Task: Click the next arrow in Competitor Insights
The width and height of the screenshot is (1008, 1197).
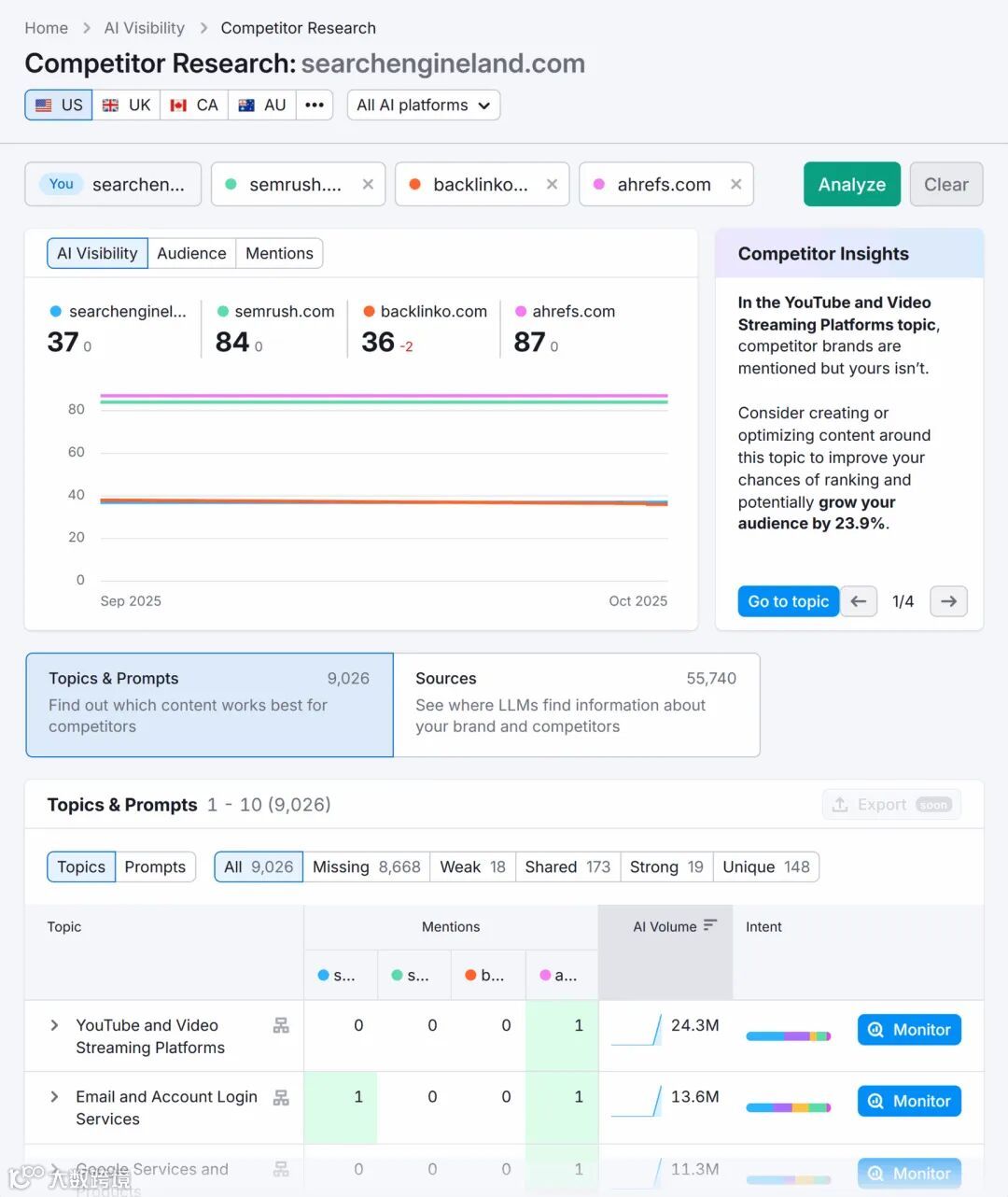Action: coord(948,601)
